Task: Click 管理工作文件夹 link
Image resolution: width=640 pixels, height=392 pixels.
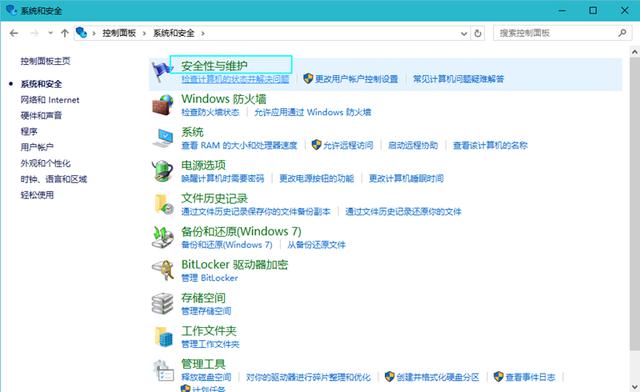Action: click(210, 344)
